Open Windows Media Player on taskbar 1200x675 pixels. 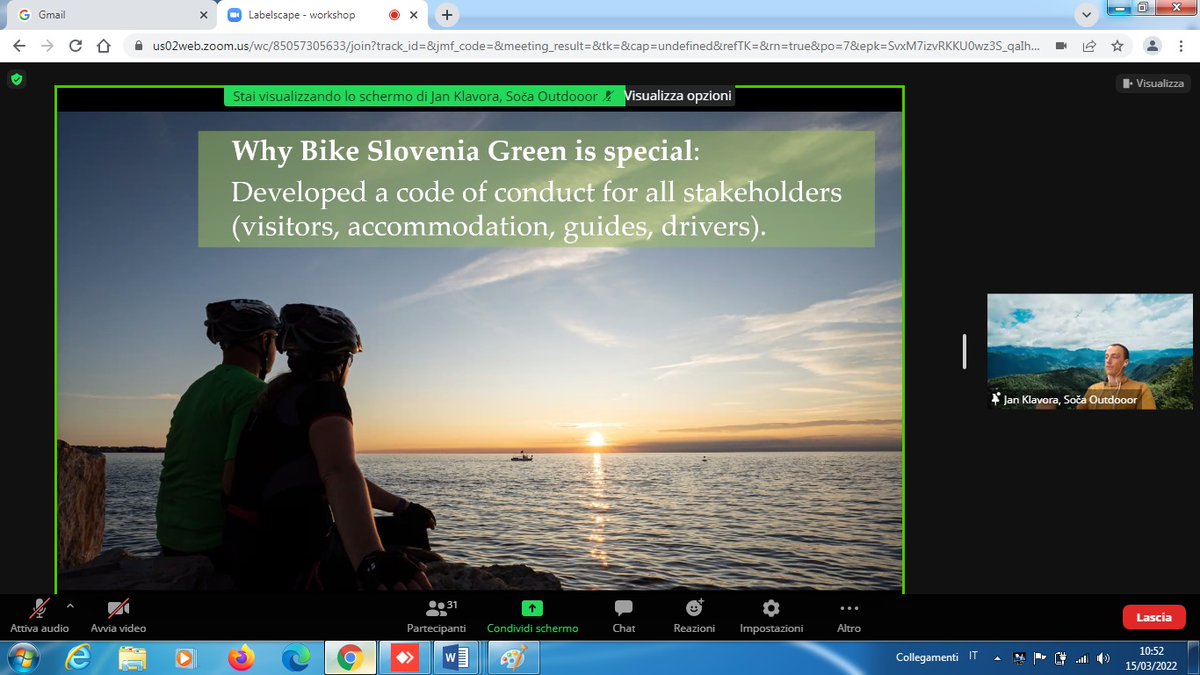(x=185, y=657)
